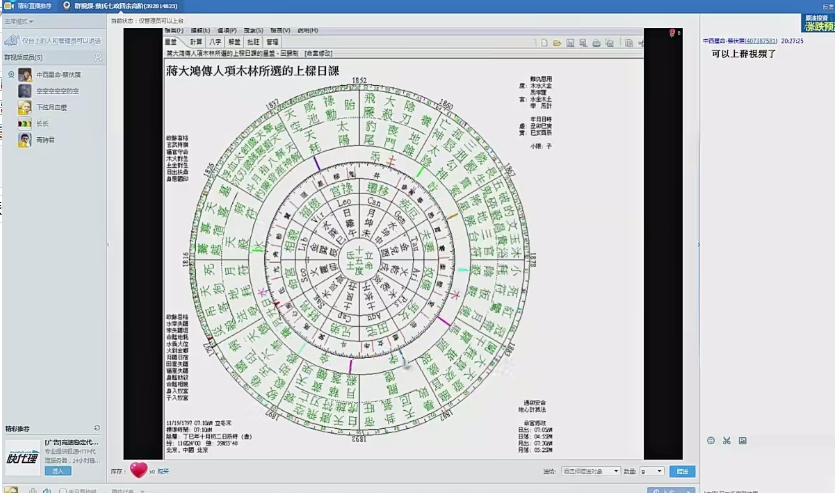
Task: Click the scissors screenshot icon in chat
Action: click(726, 440)
